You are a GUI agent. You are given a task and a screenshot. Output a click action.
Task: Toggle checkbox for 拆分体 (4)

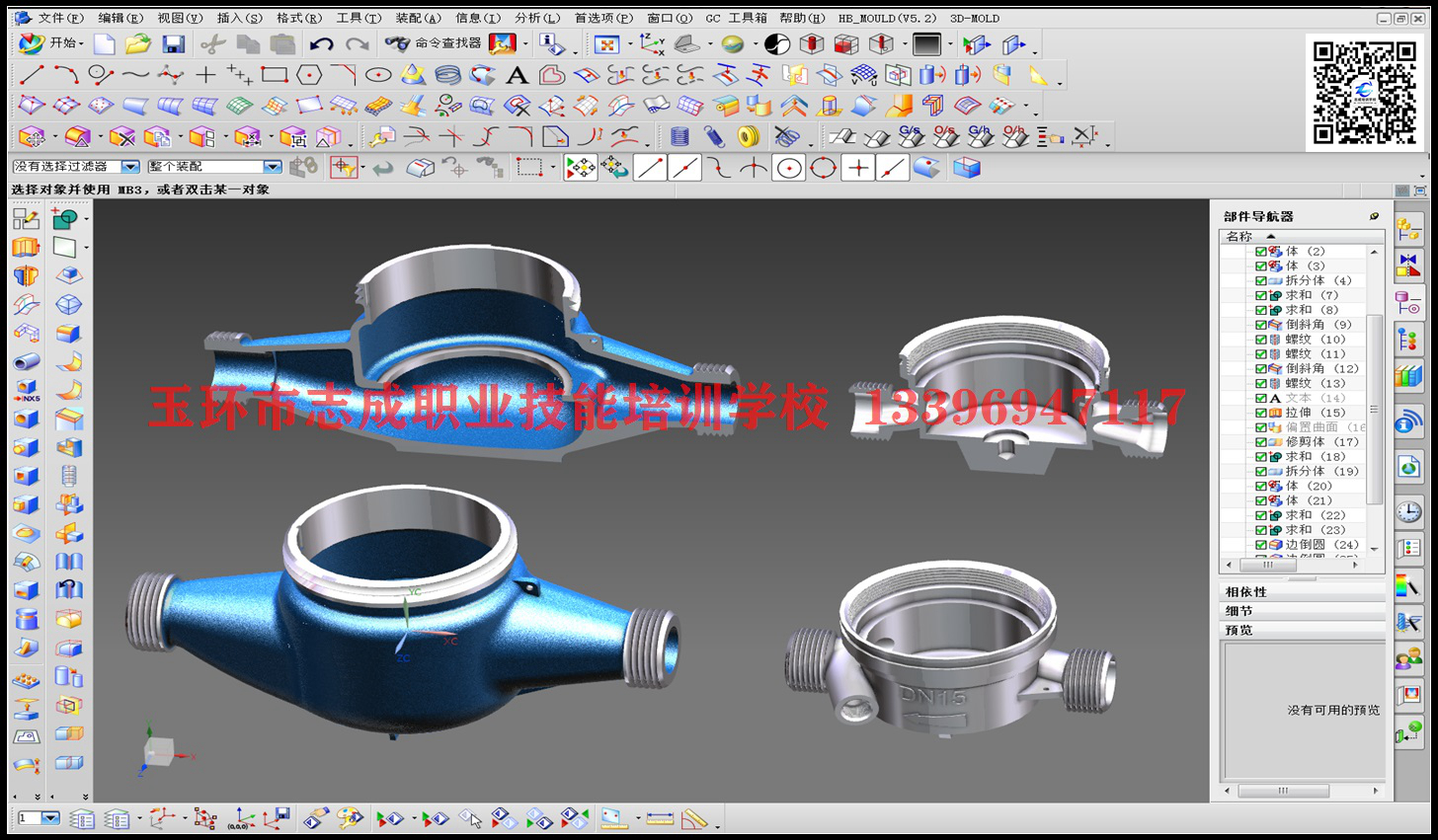1261,280
